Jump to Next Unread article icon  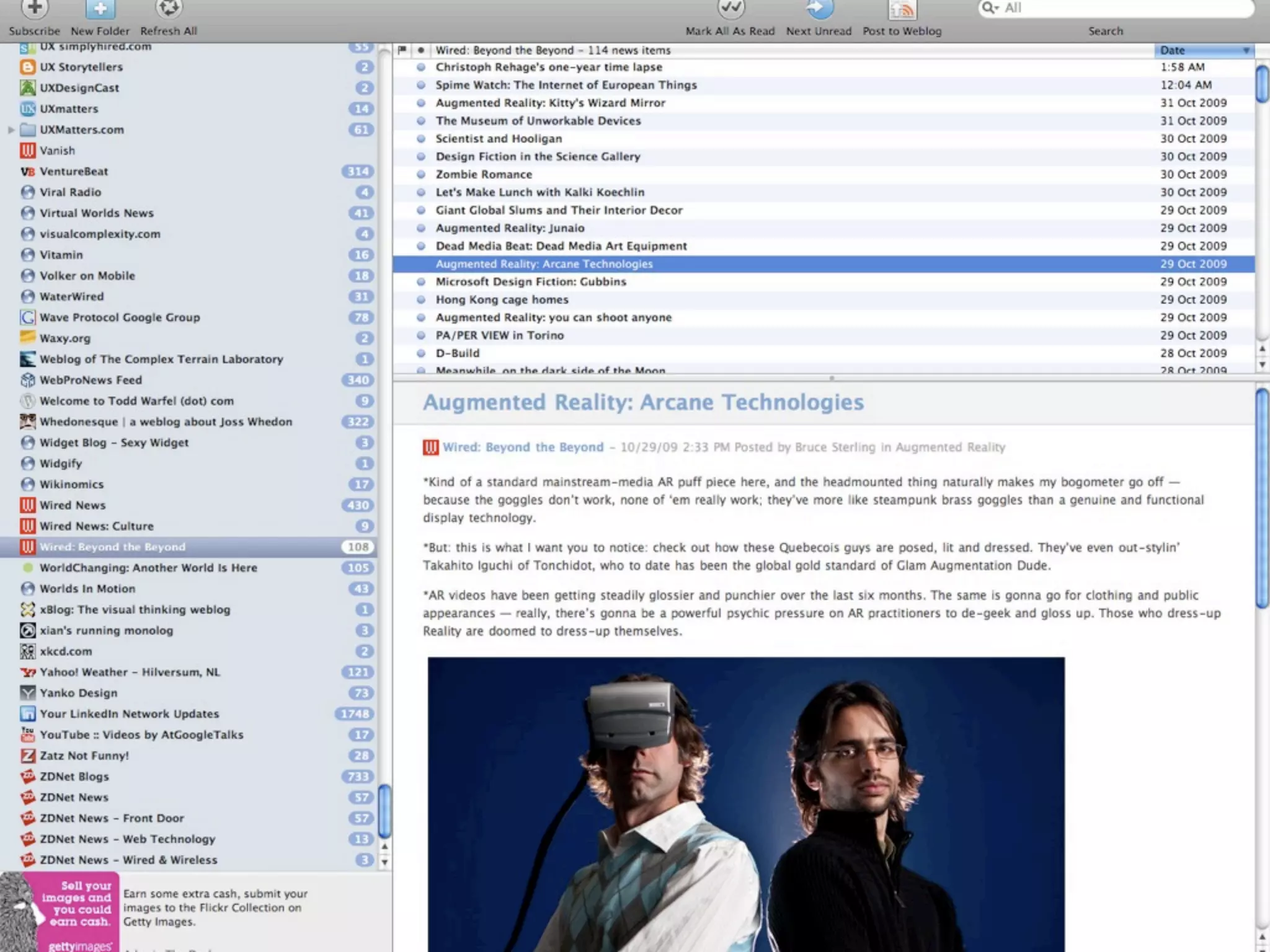point(819,9)
